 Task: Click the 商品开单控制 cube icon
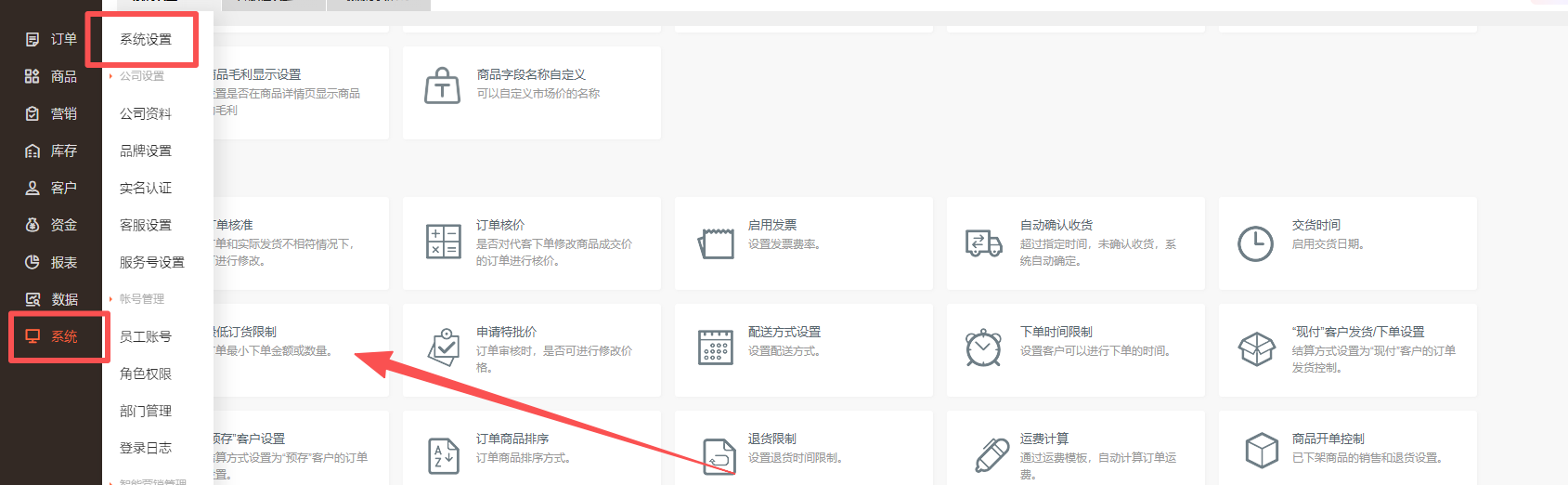pos(1262,452)
